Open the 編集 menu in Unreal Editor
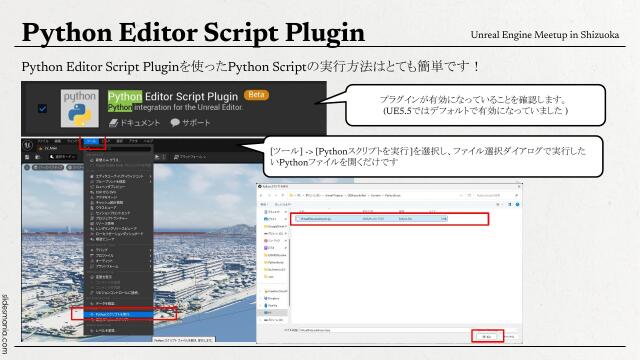The image size is (640, 360). [x=58, y=141]
